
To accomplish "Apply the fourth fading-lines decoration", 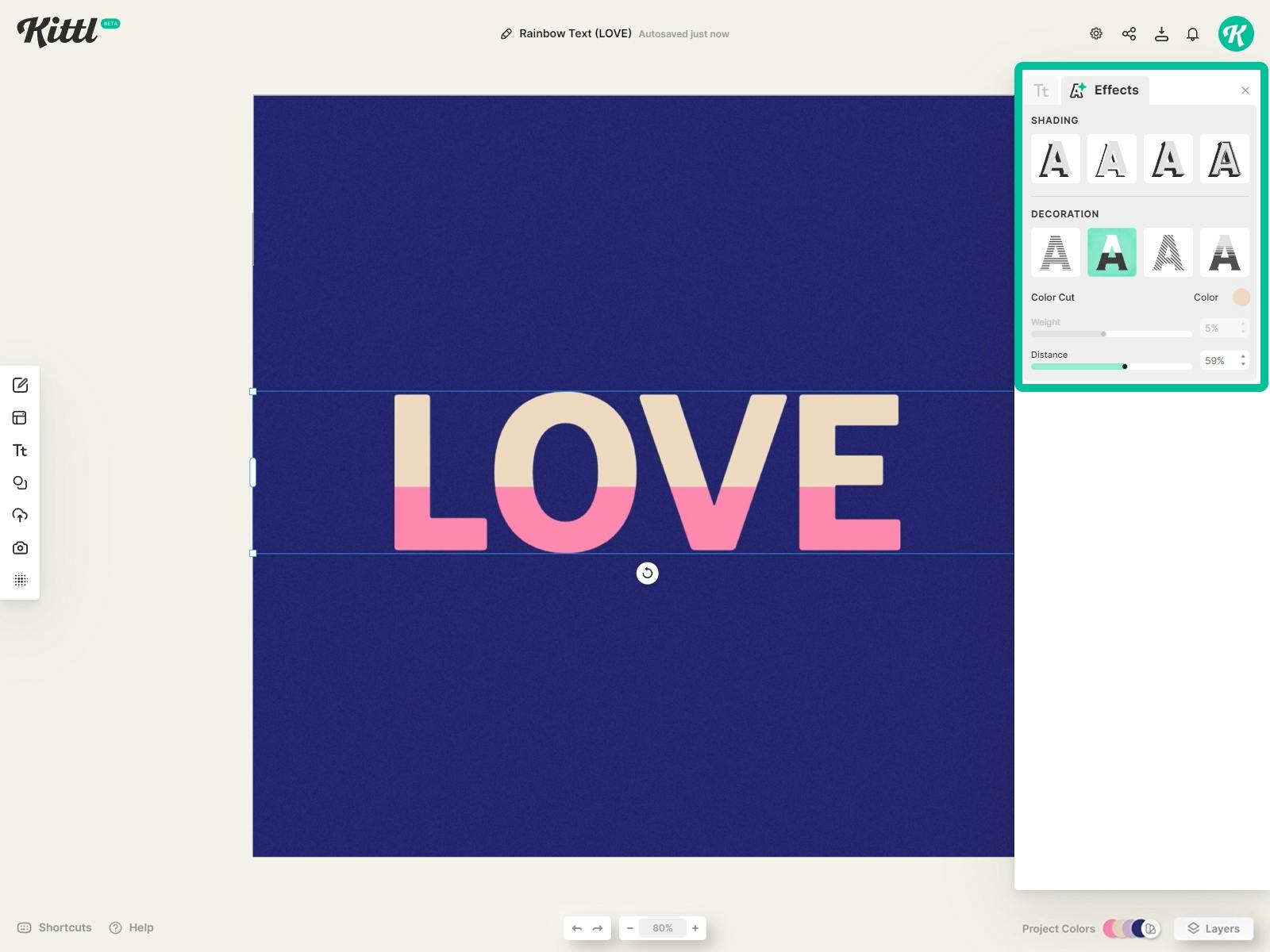I will [1225, 252].
